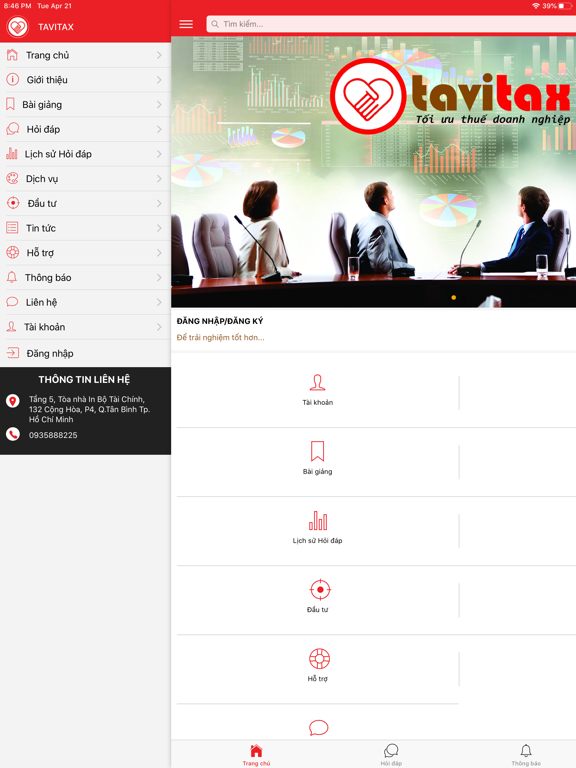Tap Đăng nhập label in sidebar

coord(50,353)
